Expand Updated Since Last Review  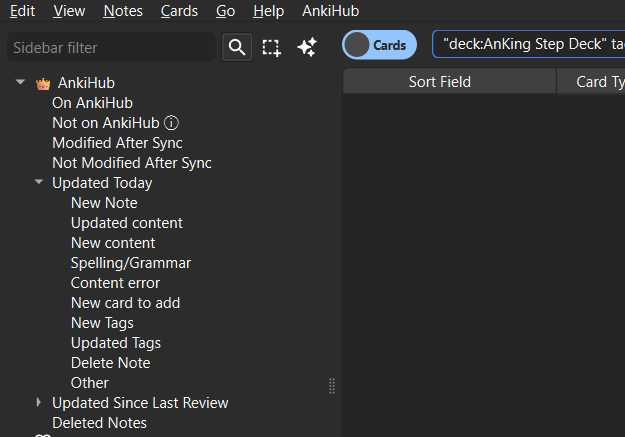tap(39, 402)
